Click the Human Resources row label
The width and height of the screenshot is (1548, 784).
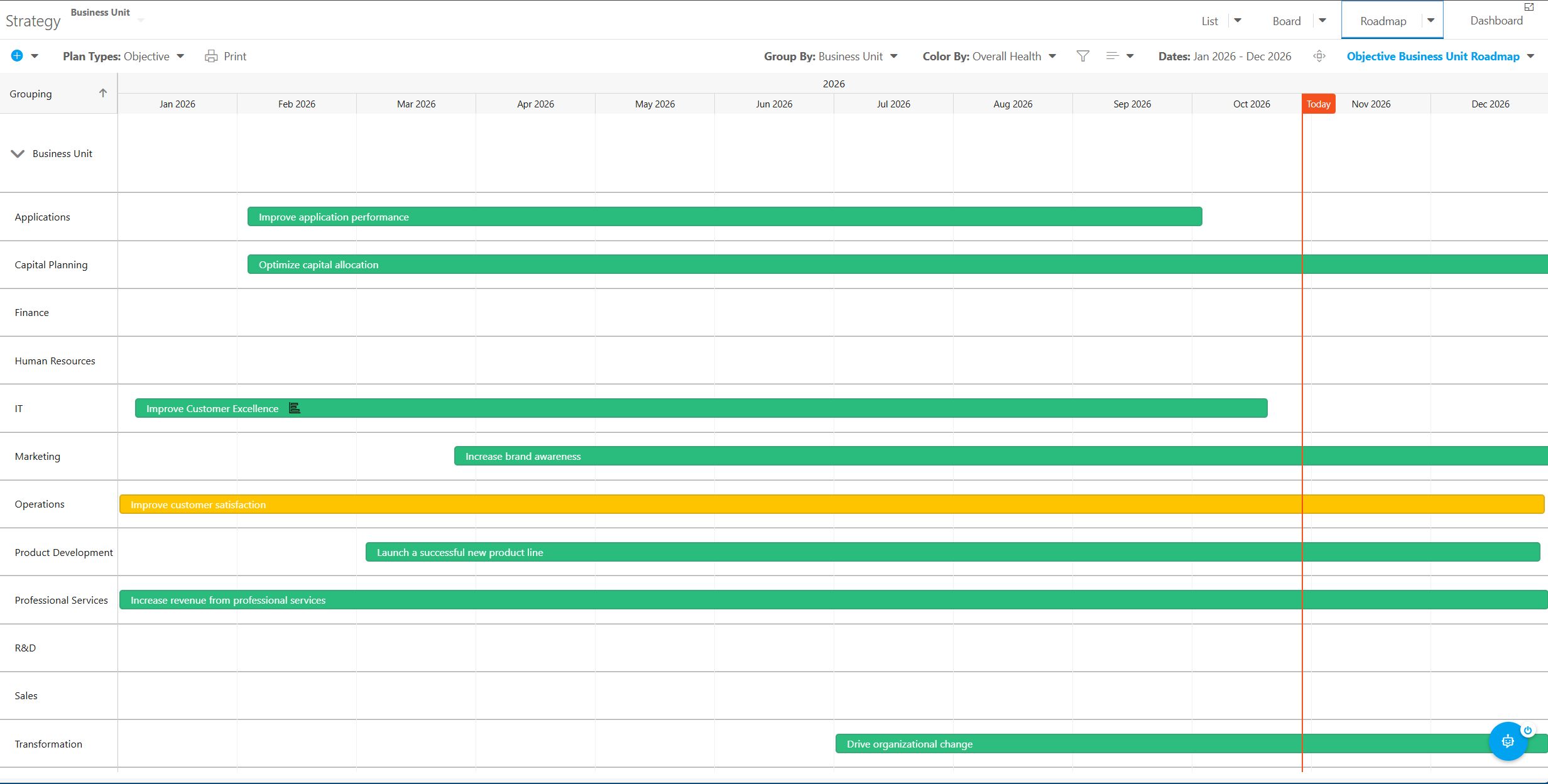pos(55,361)
